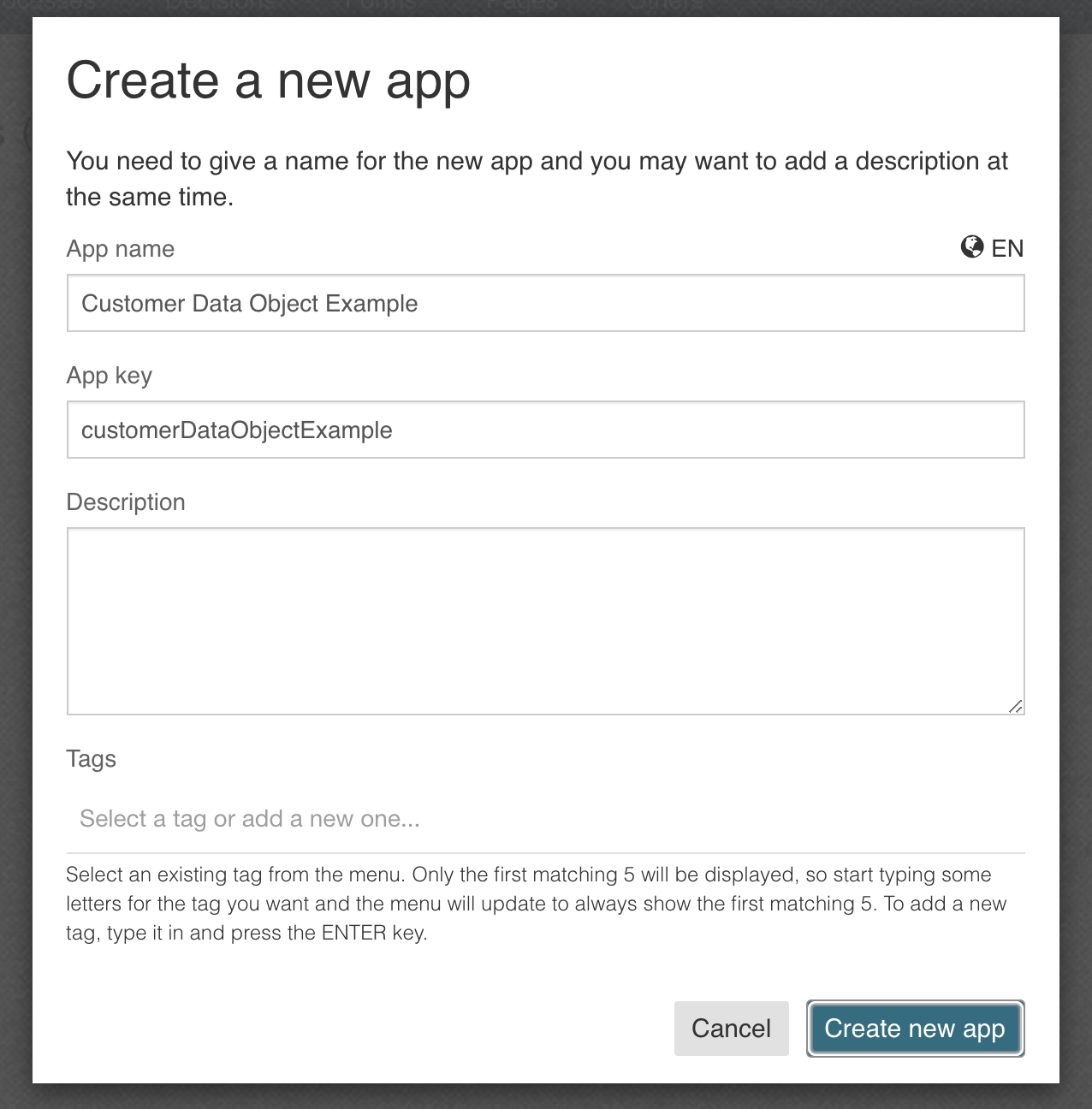Click the Create a new app title
1092x1109 pixels.
(270, 80)
